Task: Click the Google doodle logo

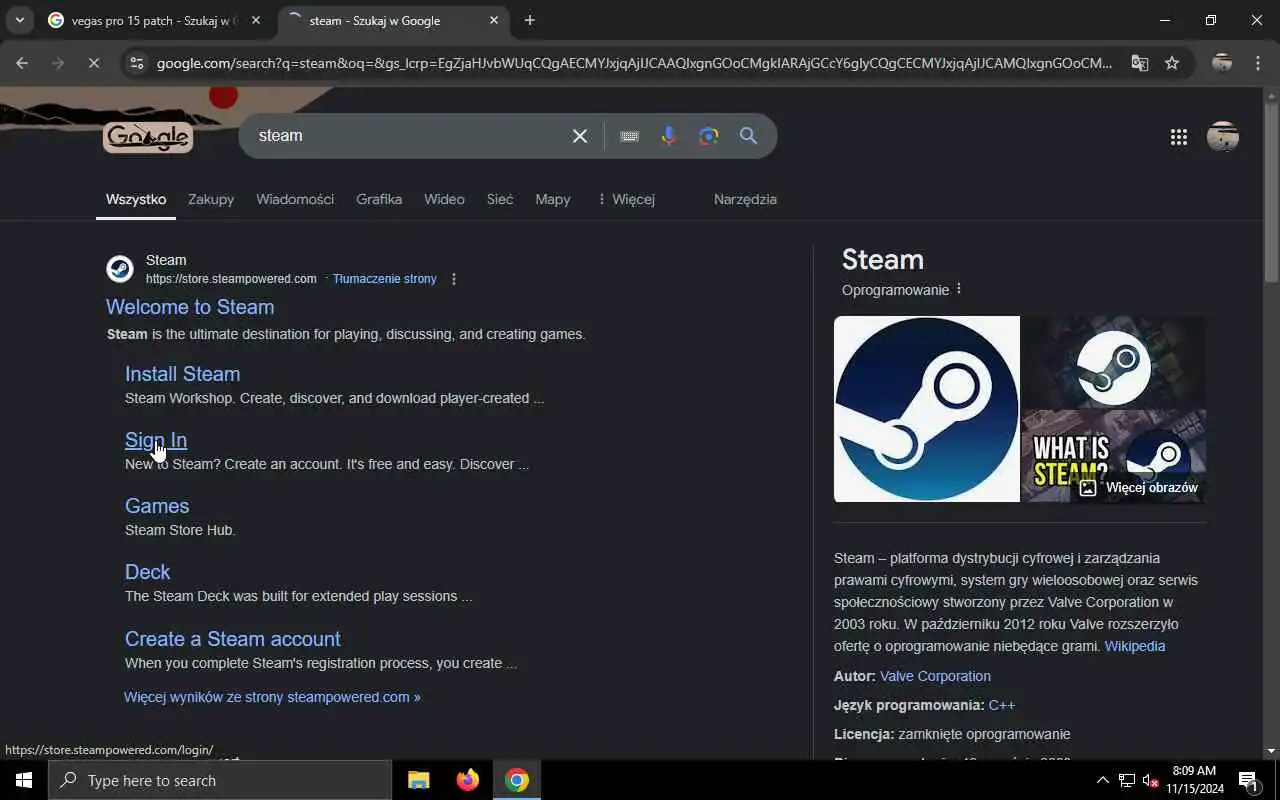Action: click(x=148, y=137)
